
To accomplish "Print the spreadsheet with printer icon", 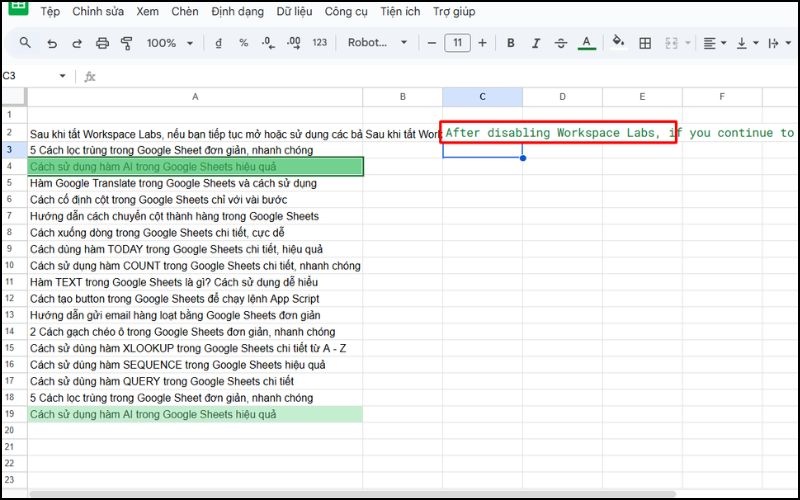I will [102, 43].
